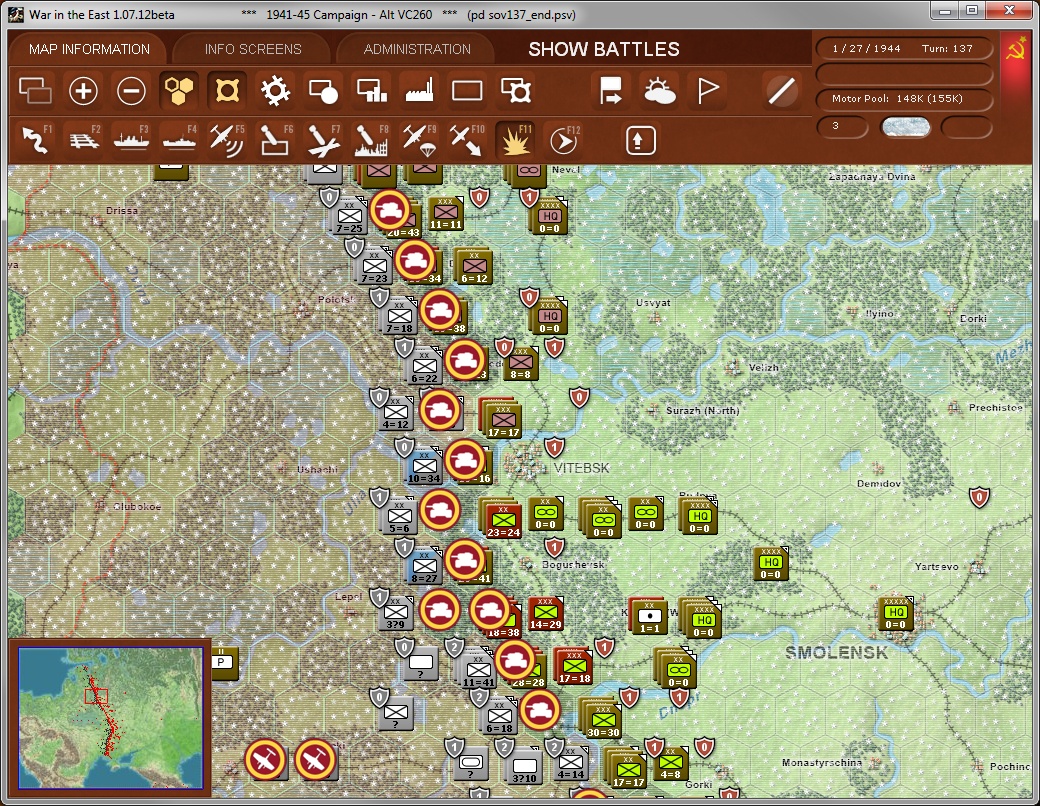Toggle the hex grid display
Image resolution: width=1040 pixels, height=806 pixels.
click(x=179, y=91)
